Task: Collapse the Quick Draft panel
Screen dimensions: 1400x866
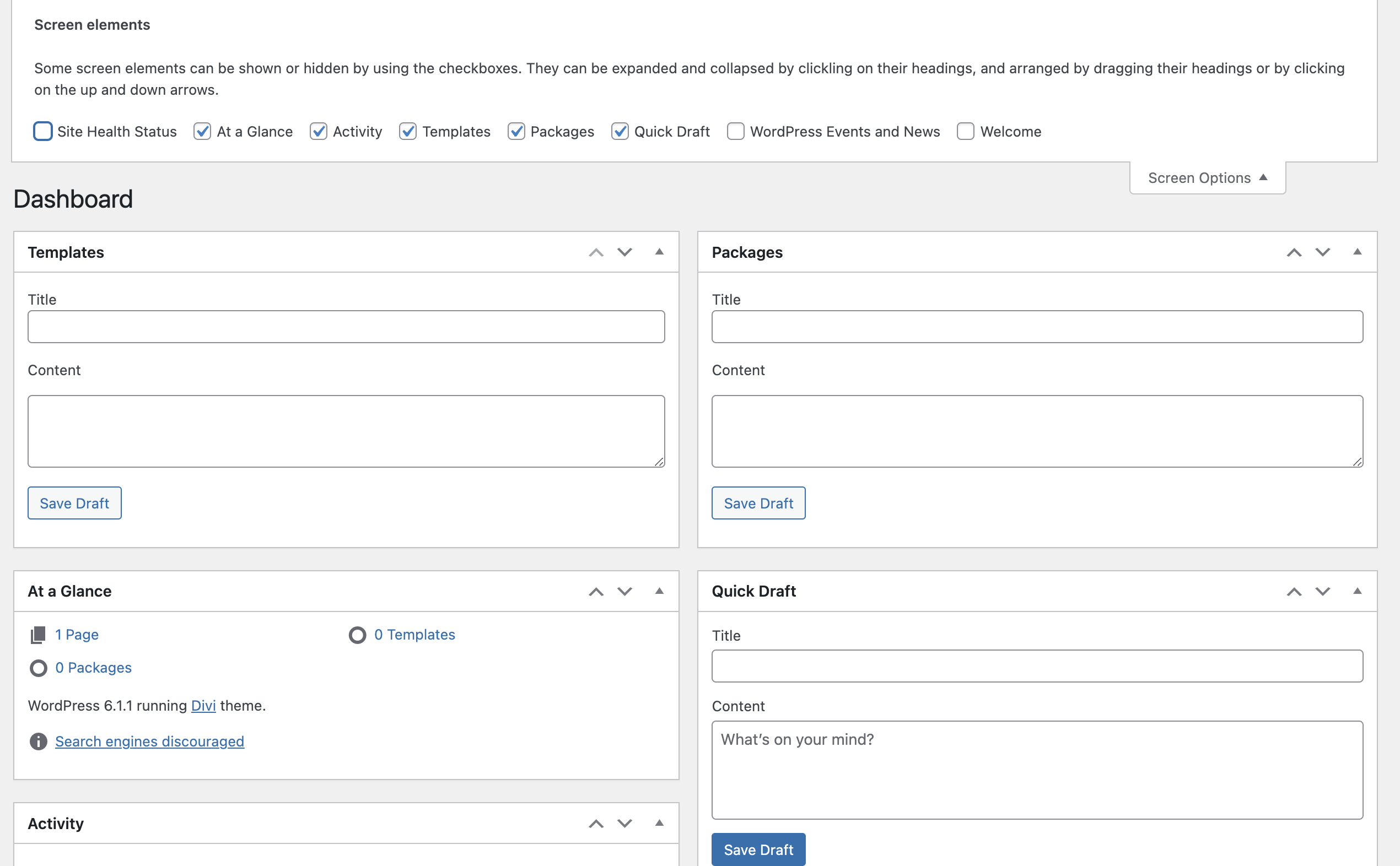Action: coord(1356,591)
